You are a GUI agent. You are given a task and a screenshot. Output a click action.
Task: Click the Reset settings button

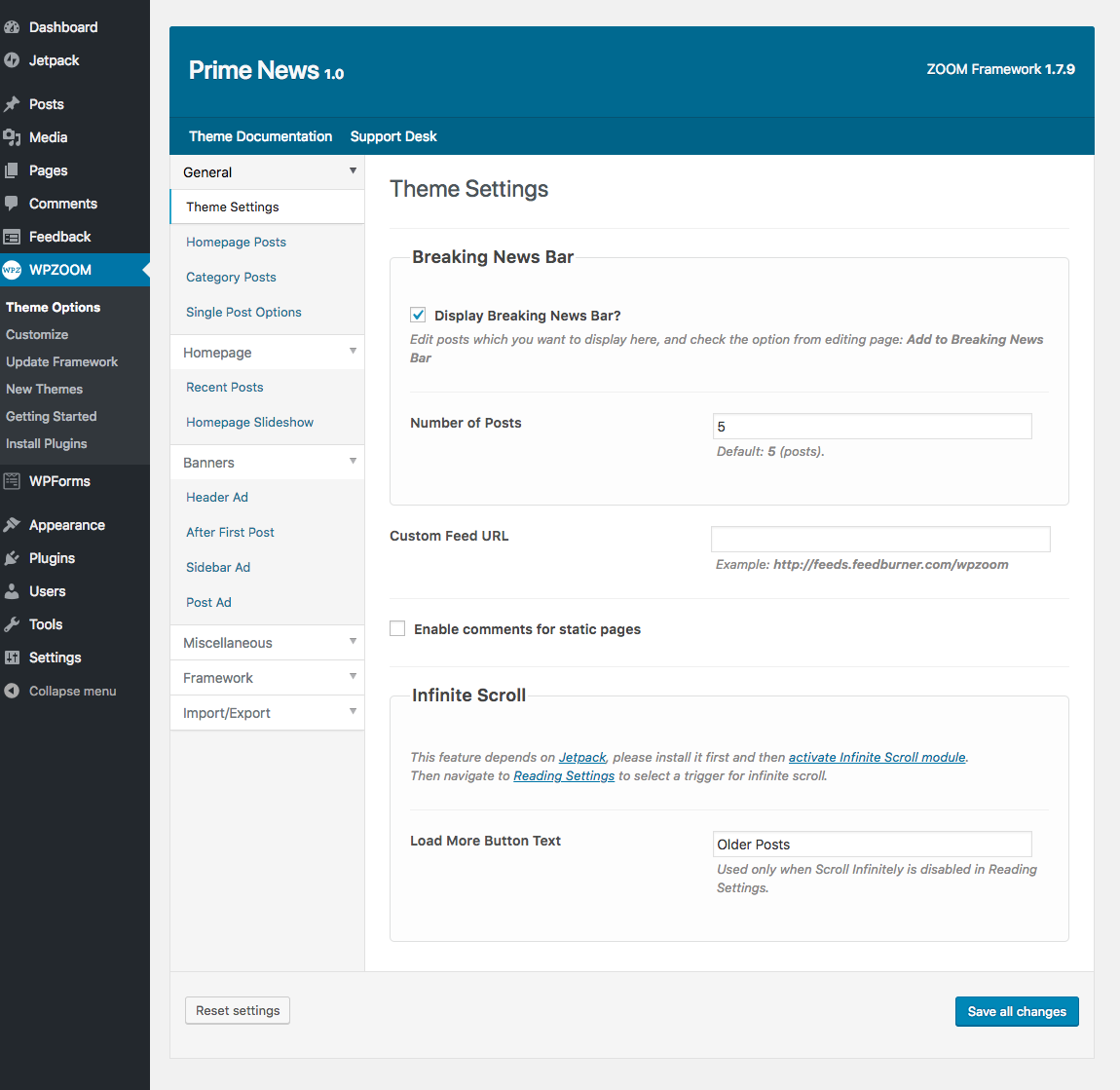[x=238, y=1010]
